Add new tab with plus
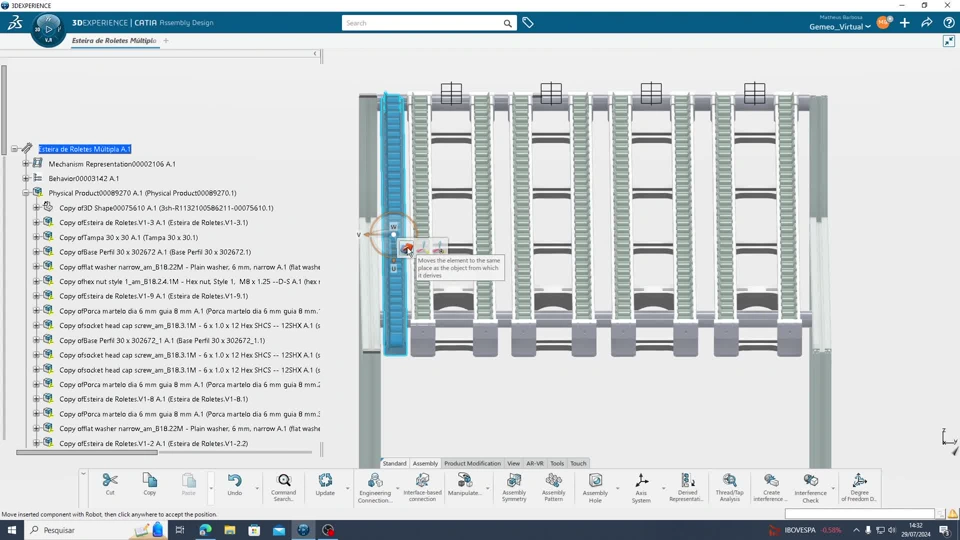This screenshot has width=960, height=540. [166, 40]
